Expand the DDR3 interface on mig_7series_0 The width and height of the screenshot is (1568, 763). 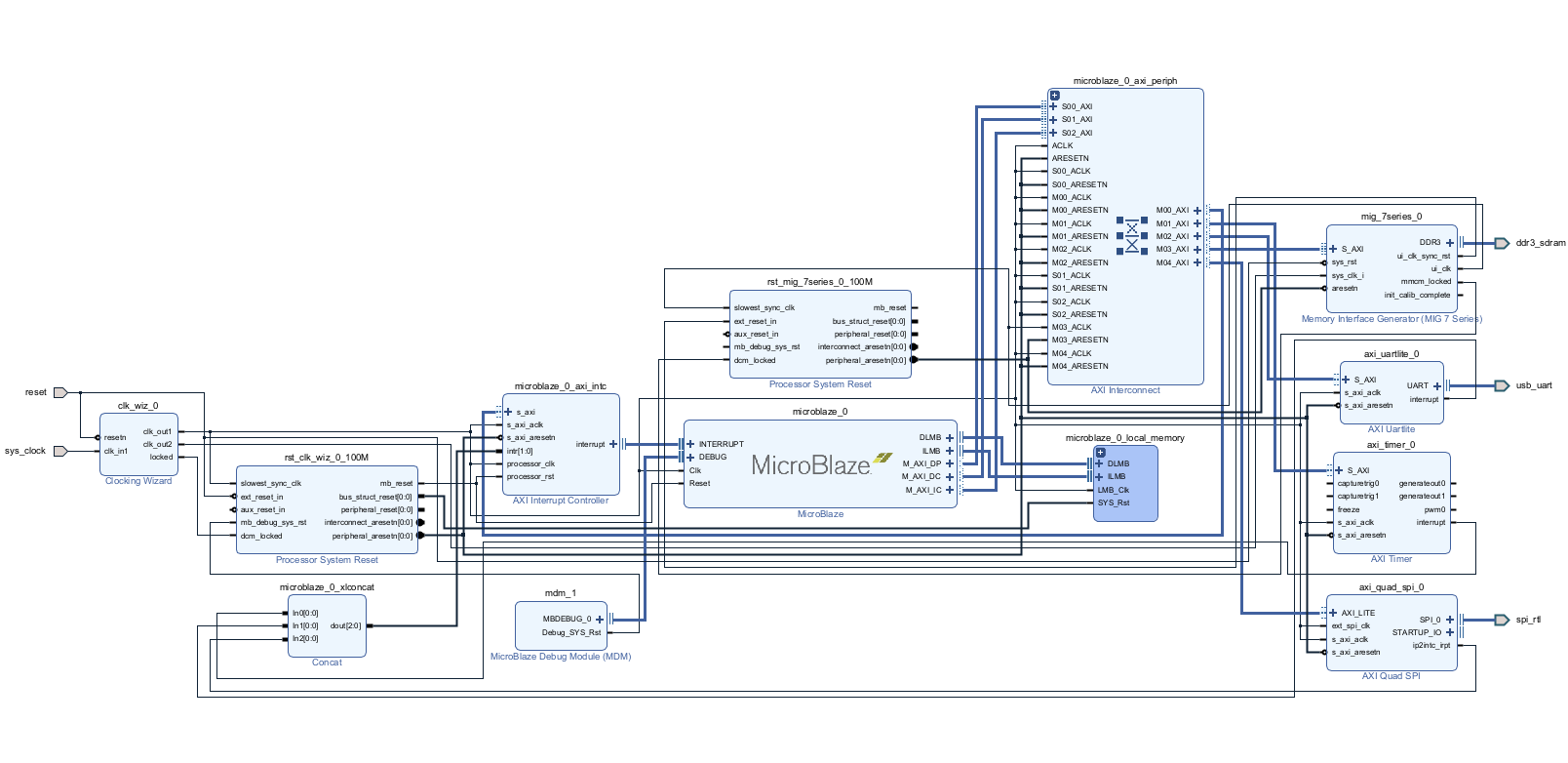[1450, 242]
